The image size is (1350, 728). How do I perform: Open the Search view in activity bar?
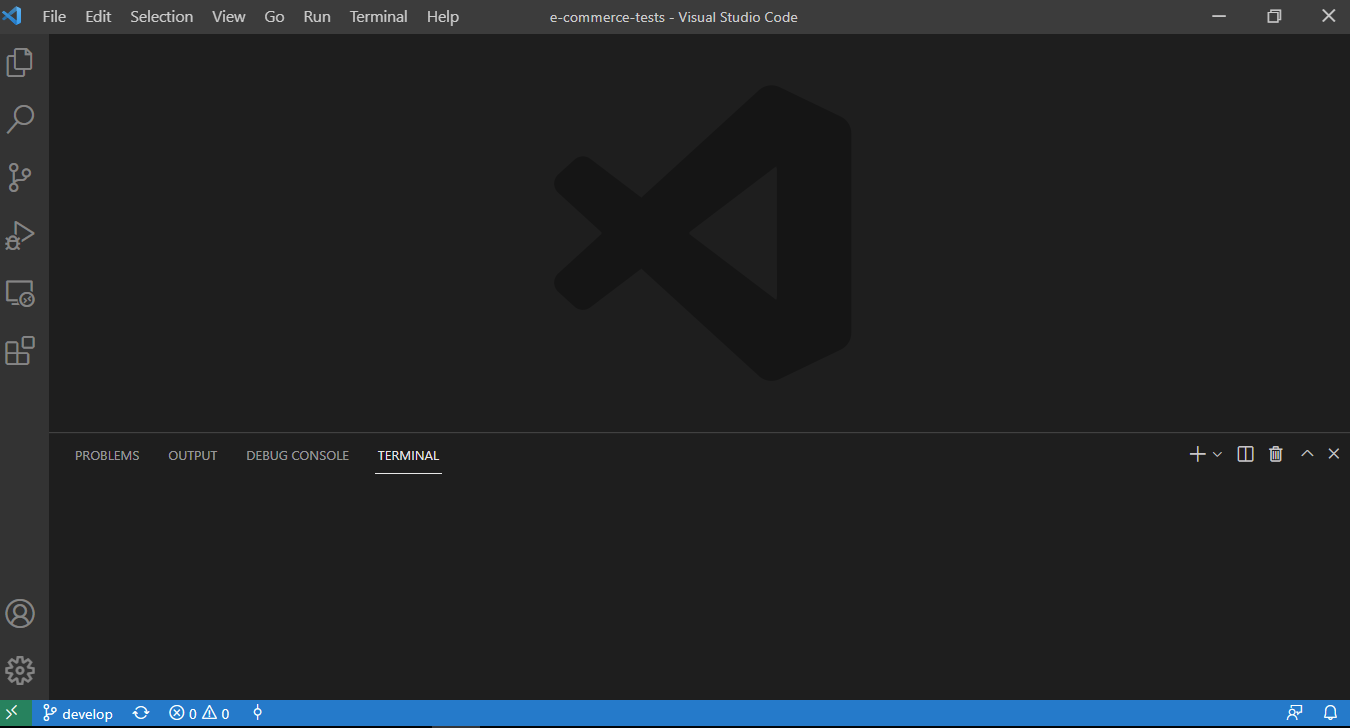coord(20,120)
